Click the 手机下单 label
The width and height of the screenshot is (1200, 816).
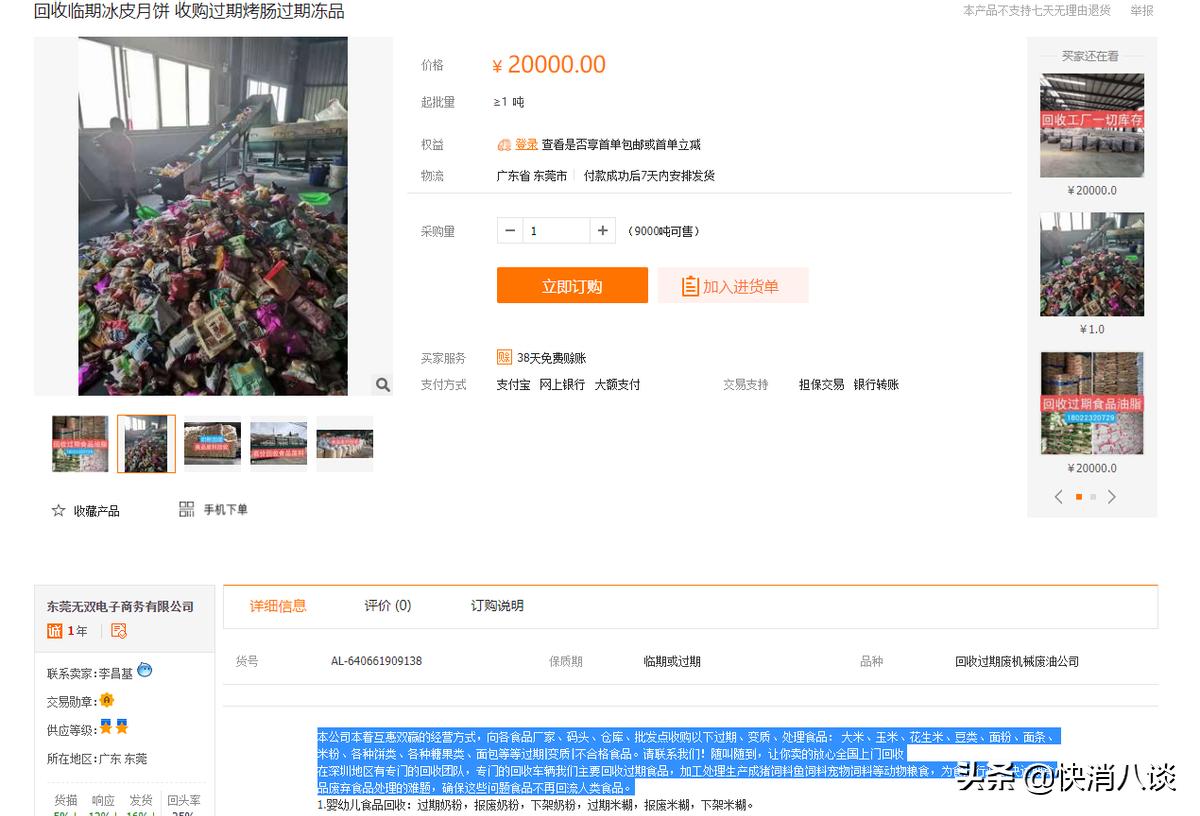pyautogui.click(x=226, y=510)
